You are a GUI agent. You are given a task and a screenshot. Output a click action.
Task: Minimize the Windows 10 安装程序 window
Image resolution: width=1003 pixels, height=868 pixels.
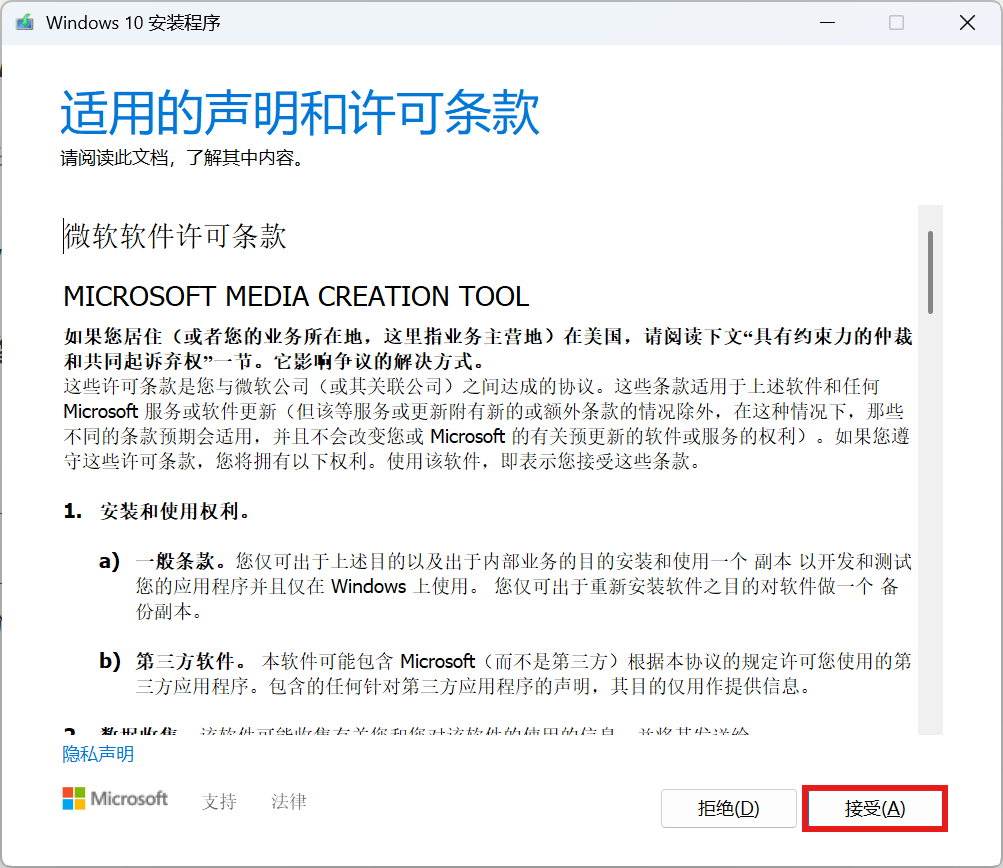point(828,22)
